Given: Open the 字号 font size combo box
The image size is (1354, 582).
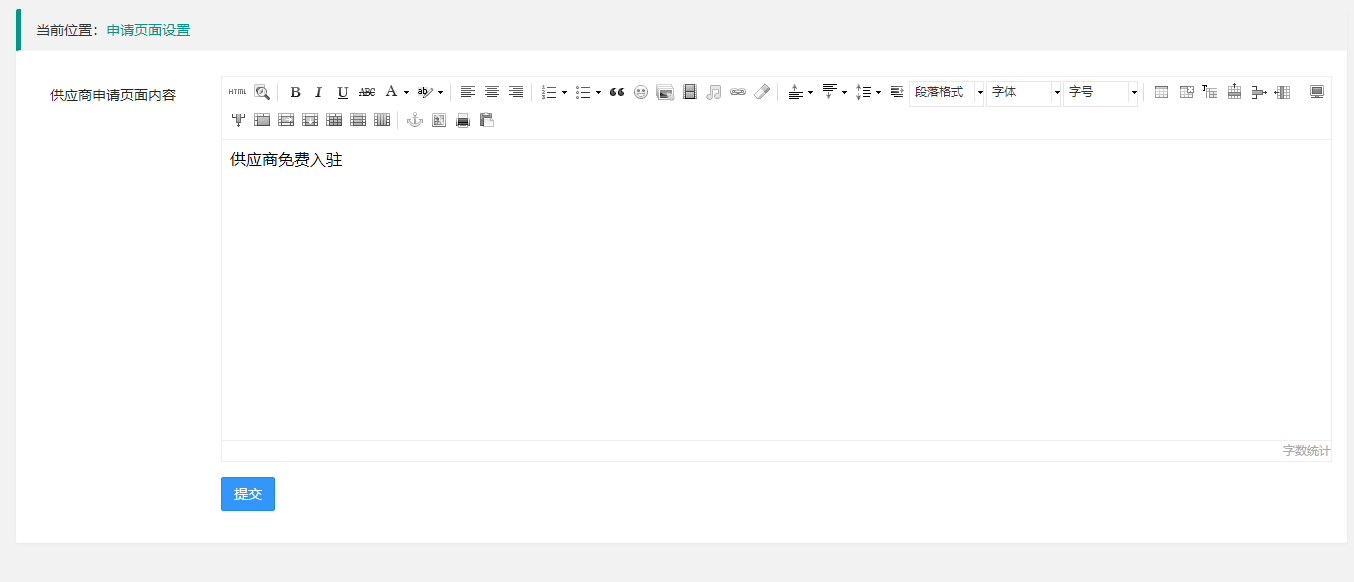Looking at the screenshot, I should pyautogui.click(x=1101, y=92).
